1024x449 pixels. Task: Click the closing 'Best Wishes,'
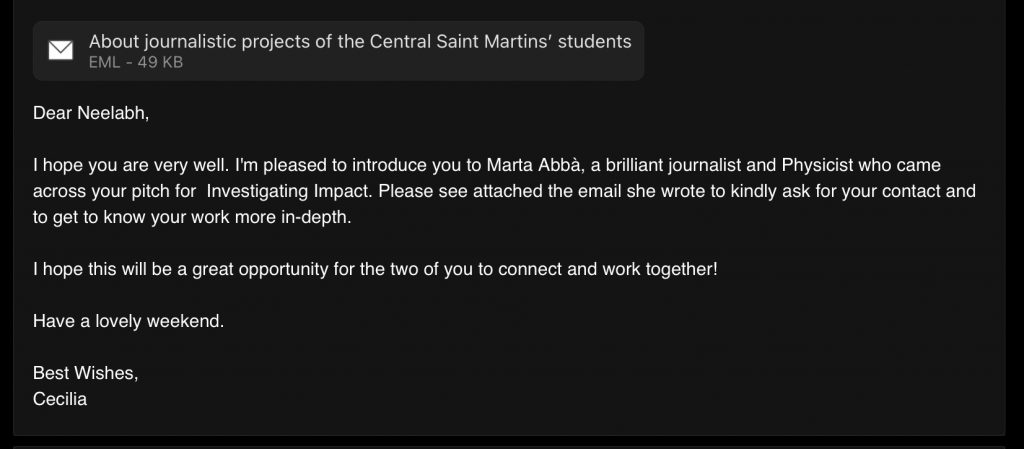click(x=86, y=374)
